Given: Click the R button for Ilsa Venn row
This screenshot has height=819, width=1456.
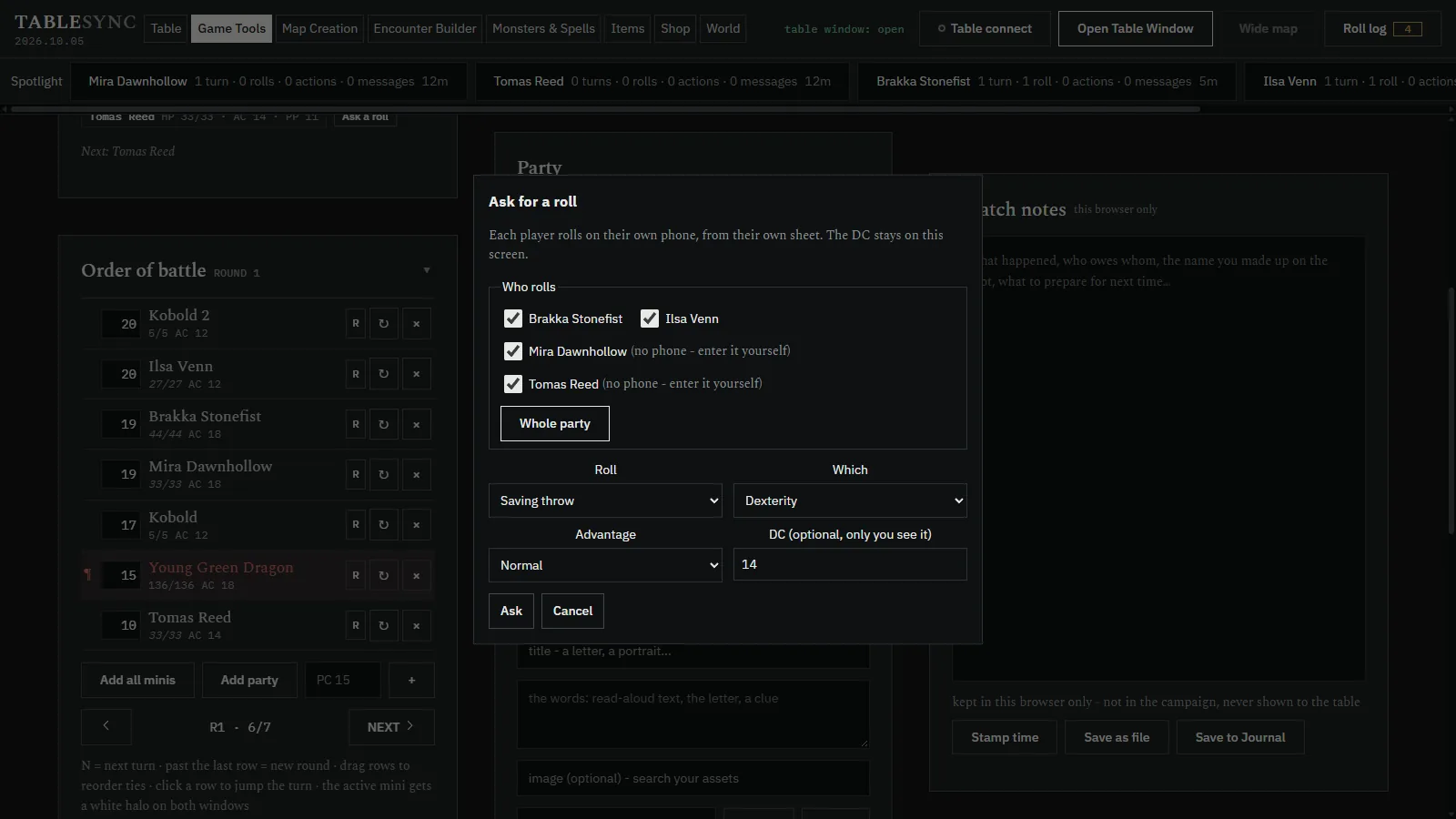Looking at the screenshot, I should coord(356,374).
